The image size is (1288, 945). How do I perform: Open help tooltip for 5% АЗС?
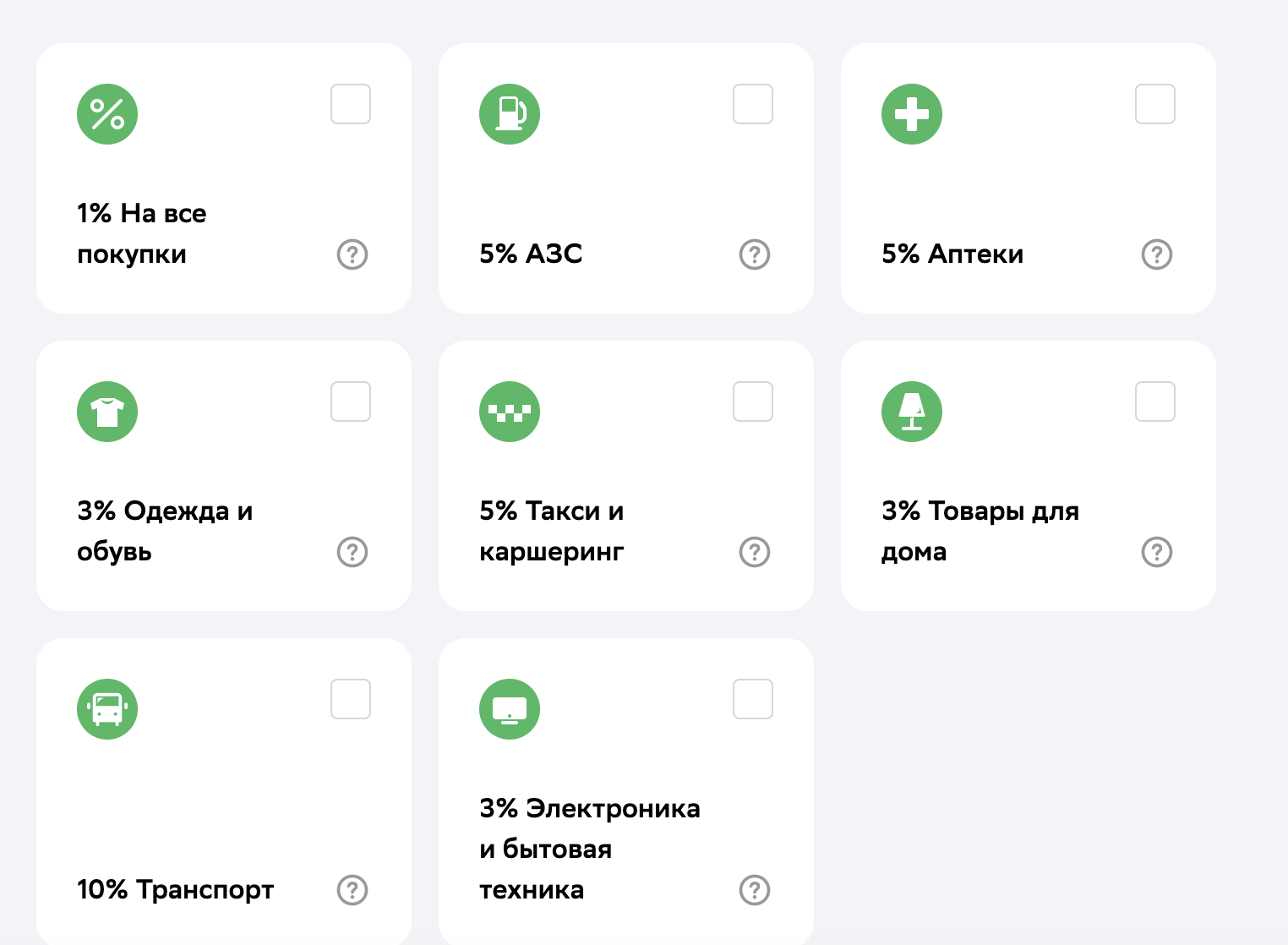click(x=755, y=254)
